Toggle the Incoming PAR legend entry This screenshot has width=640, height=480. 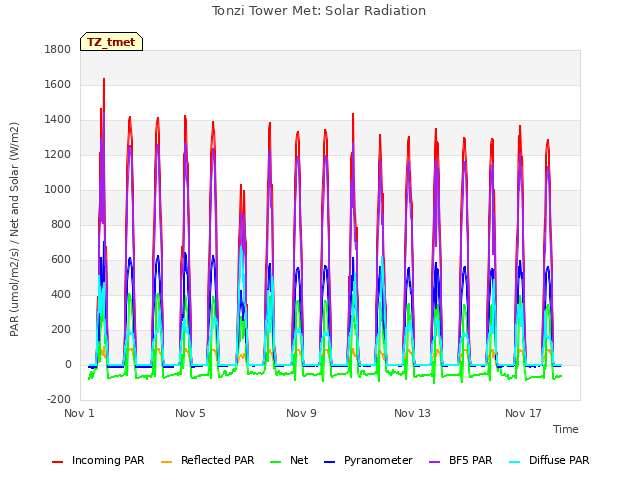click(98, 460)
